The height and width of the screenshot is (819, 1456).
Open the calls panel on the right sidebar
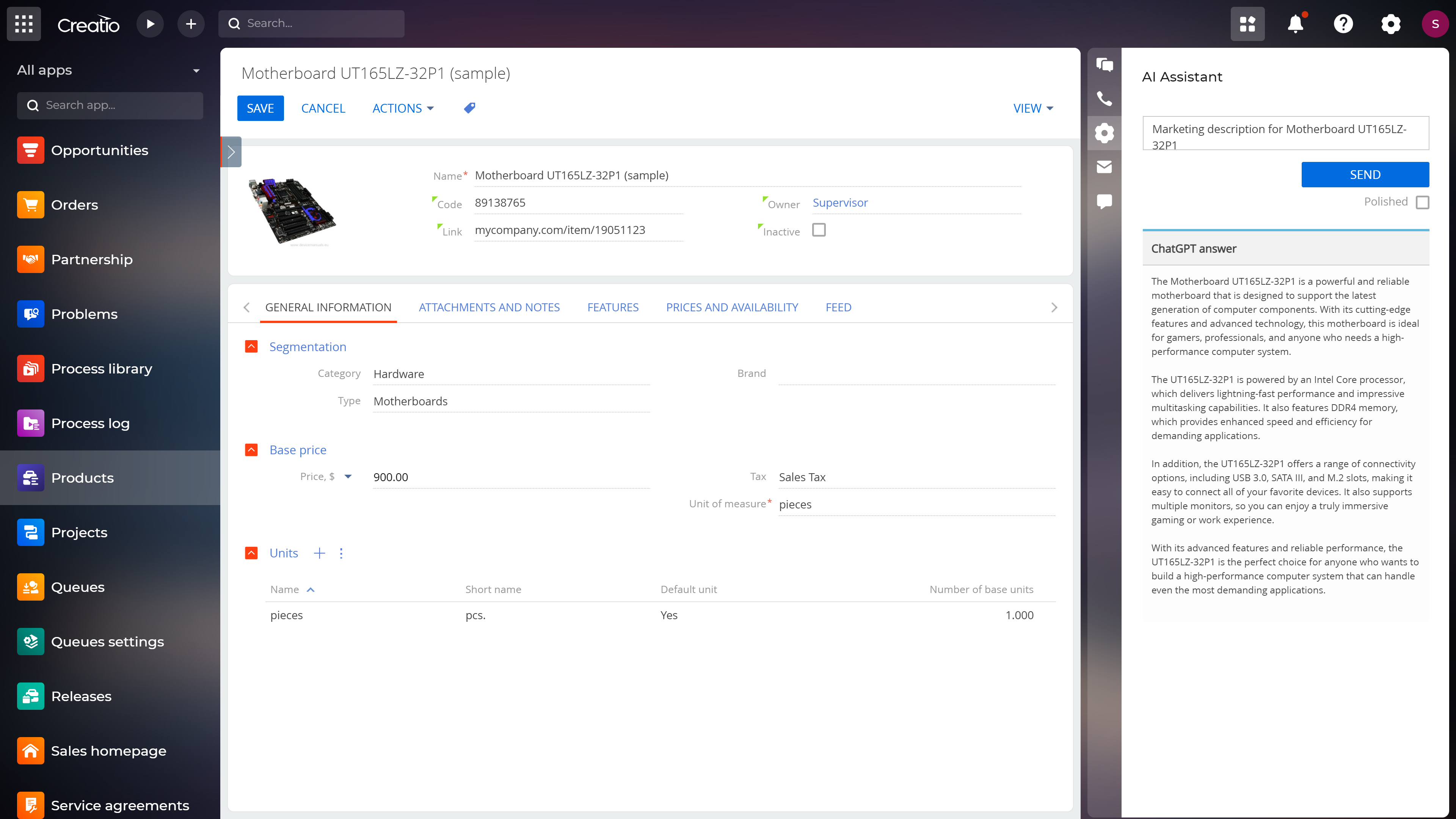(x=1105, y=98)
